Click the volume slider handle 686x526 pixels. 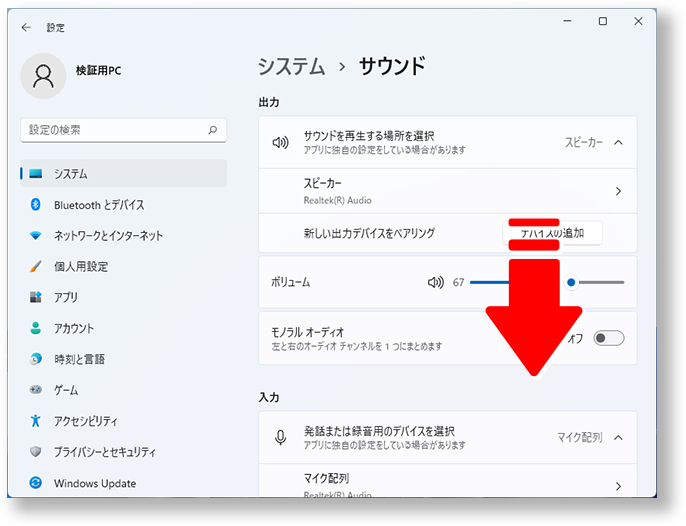pos(571,282)
